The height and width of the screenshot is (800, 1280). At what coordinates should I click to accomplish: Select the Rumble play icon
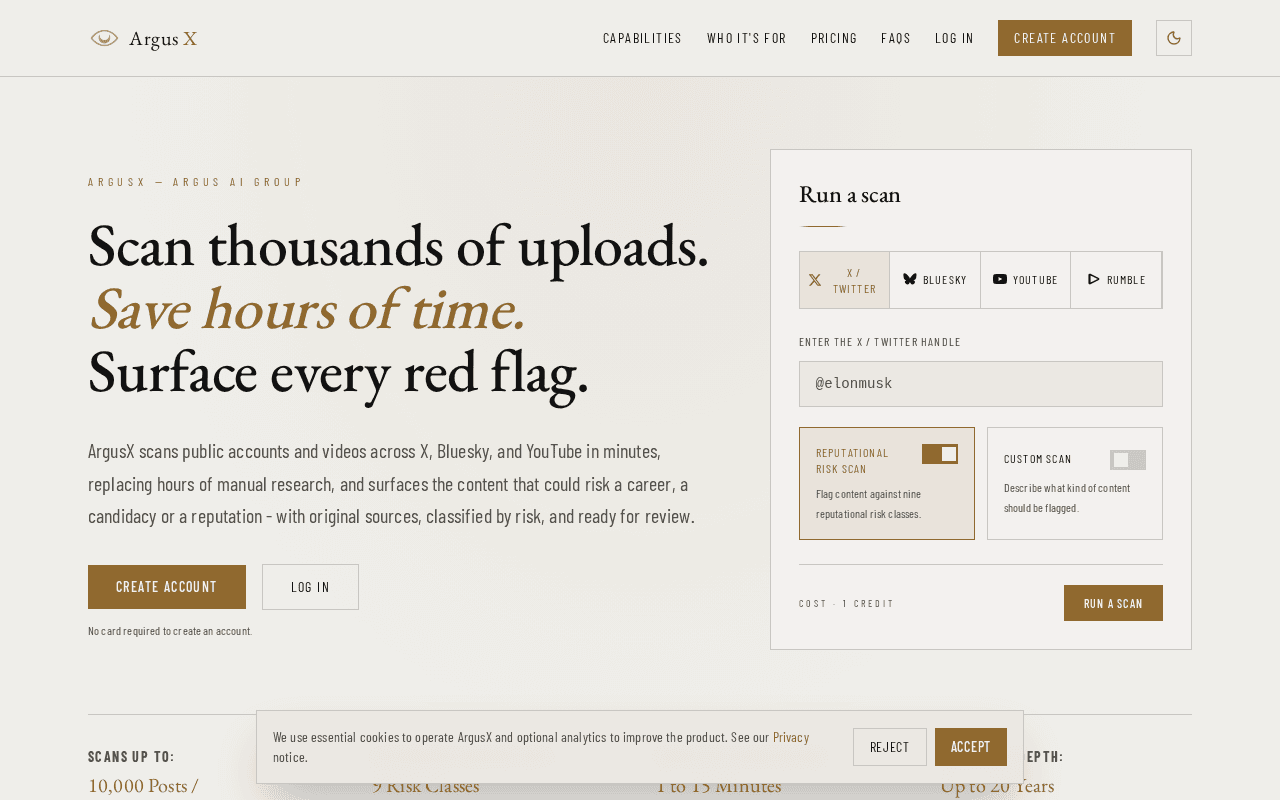1094,279
